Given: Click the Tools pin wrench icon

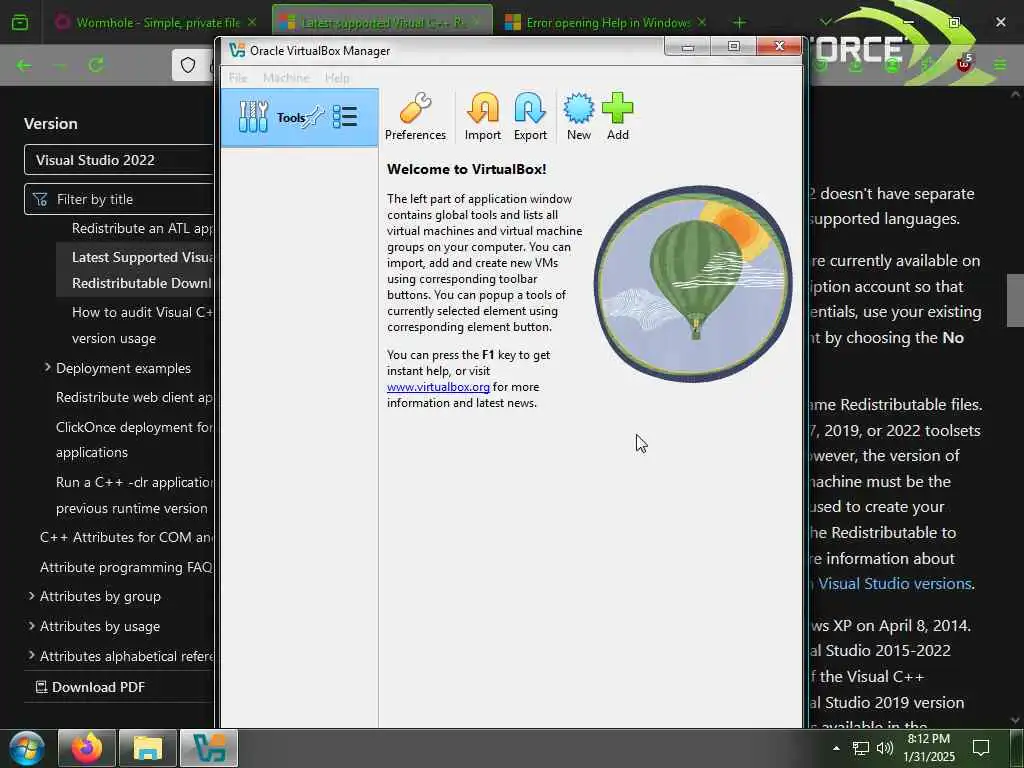Looking at the screenshot, I should (315, 117).
